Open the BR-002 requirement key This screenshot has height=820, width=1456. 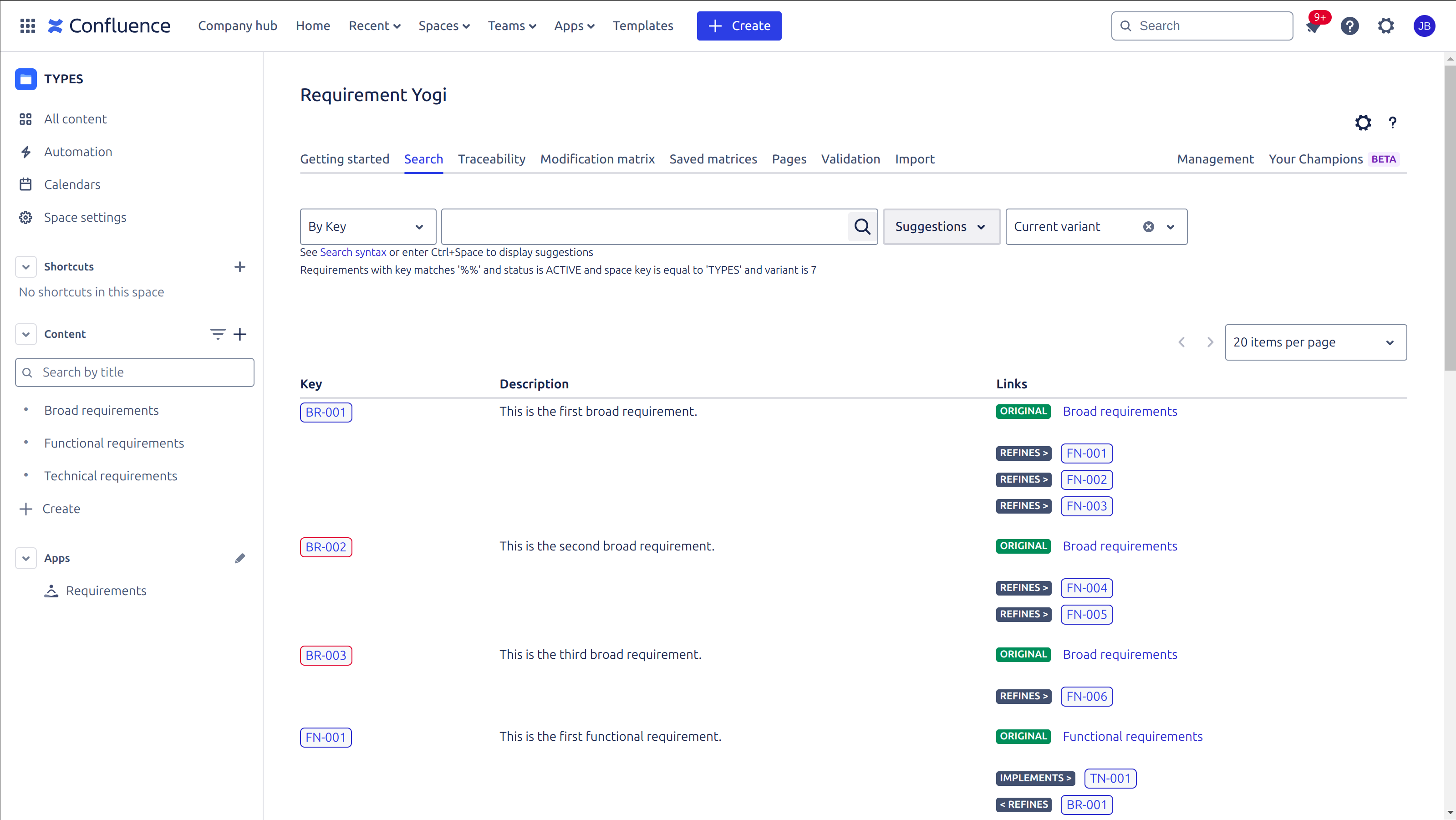326,547
